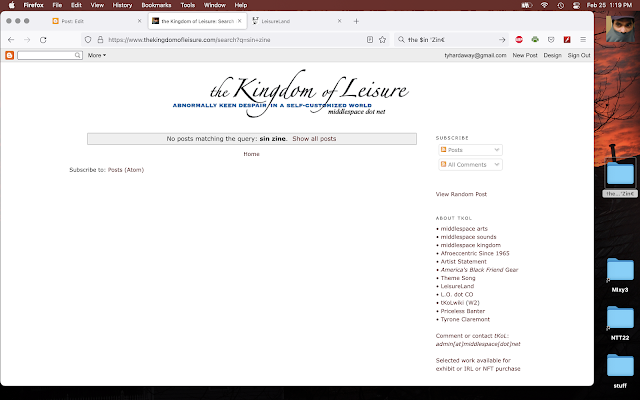Click the forward navigation arrow

[27, 40]
